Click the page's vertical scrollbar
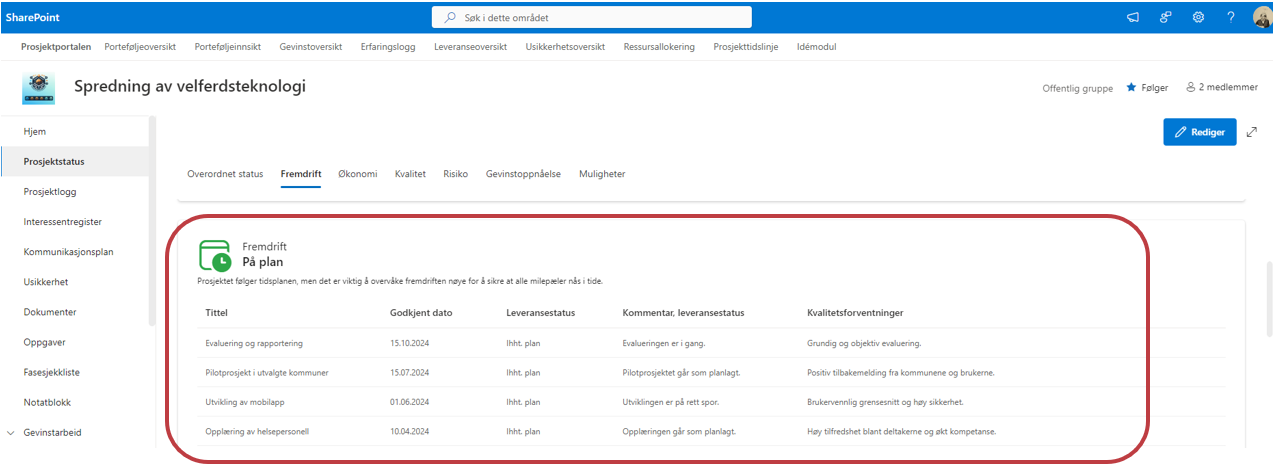 (x=1268, y=300)
